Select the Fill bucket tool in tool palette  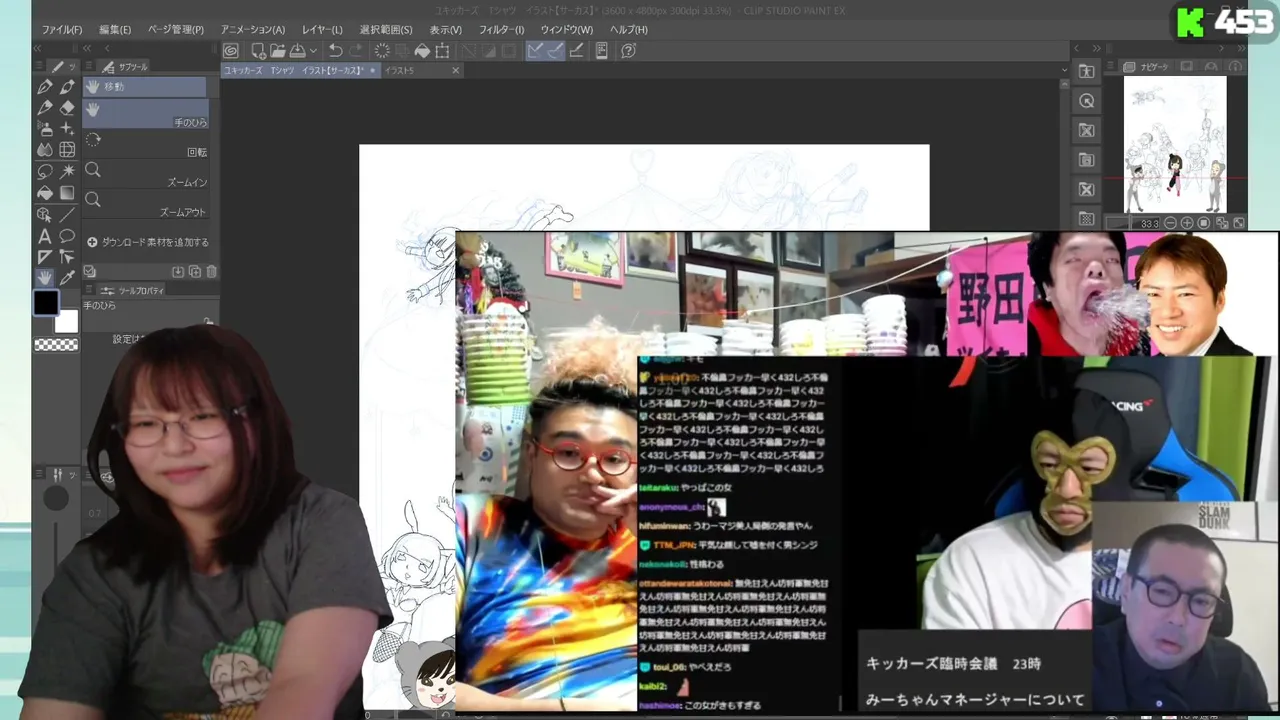coord(45,193)
